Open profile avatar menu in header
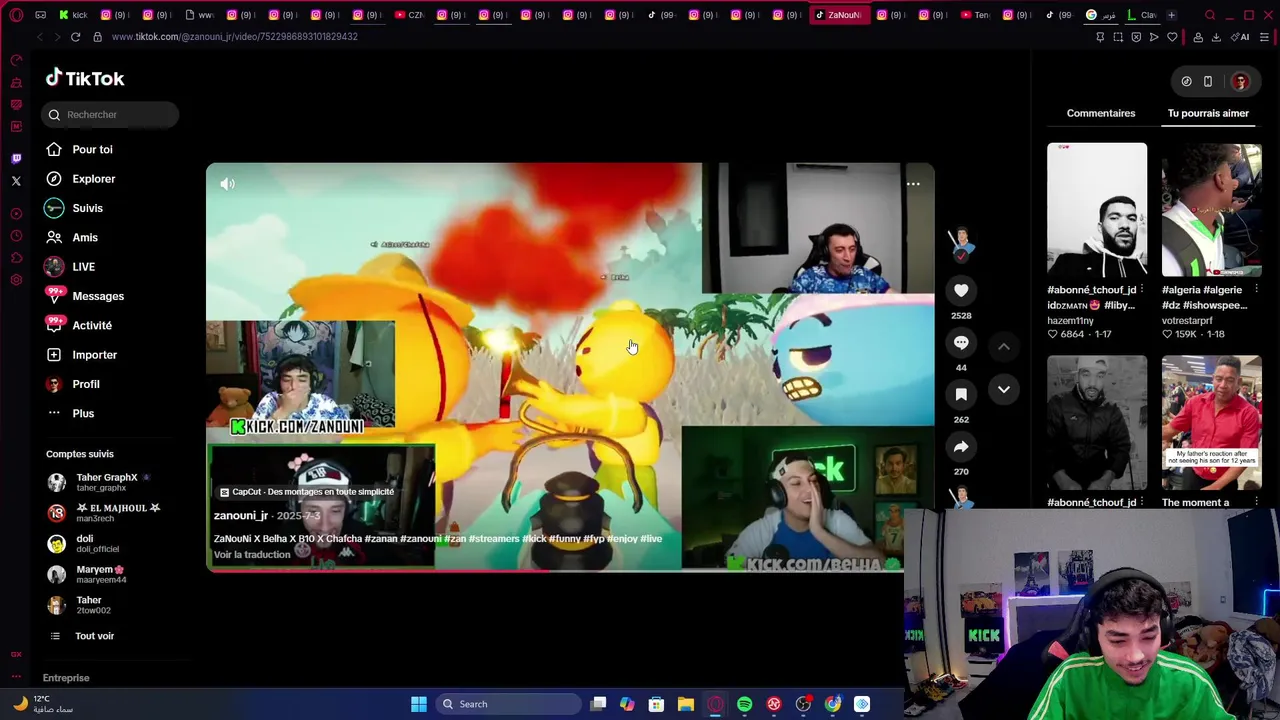Viewport: 1280px width, 720px height. [1240, 82]
